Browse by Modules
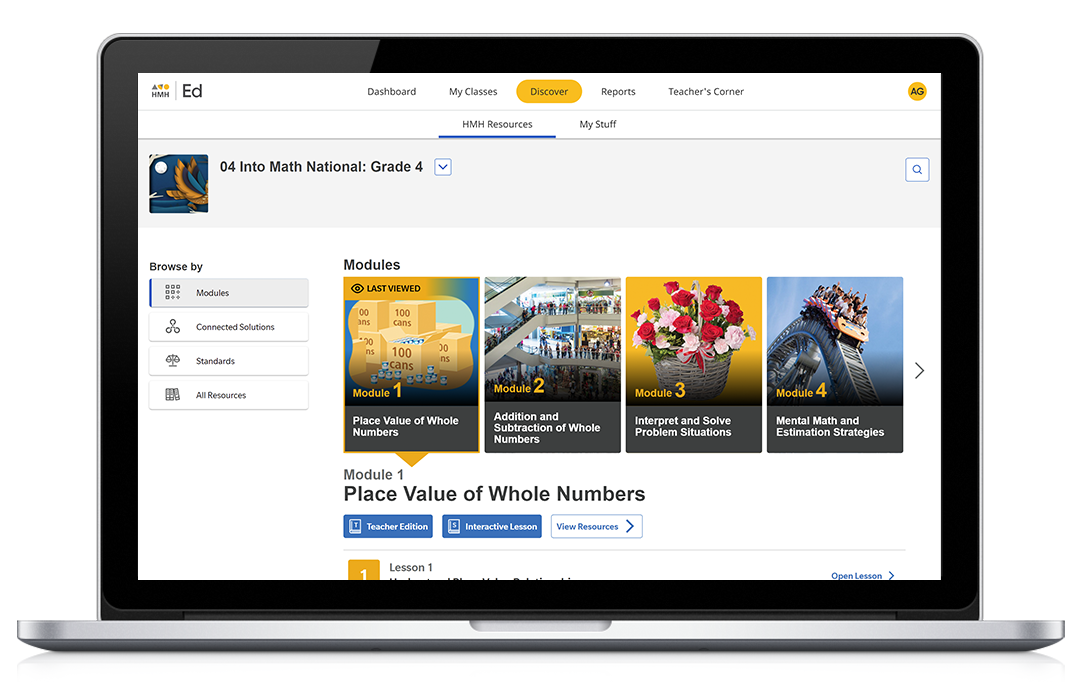1080x700 pixels. [229, 293]
